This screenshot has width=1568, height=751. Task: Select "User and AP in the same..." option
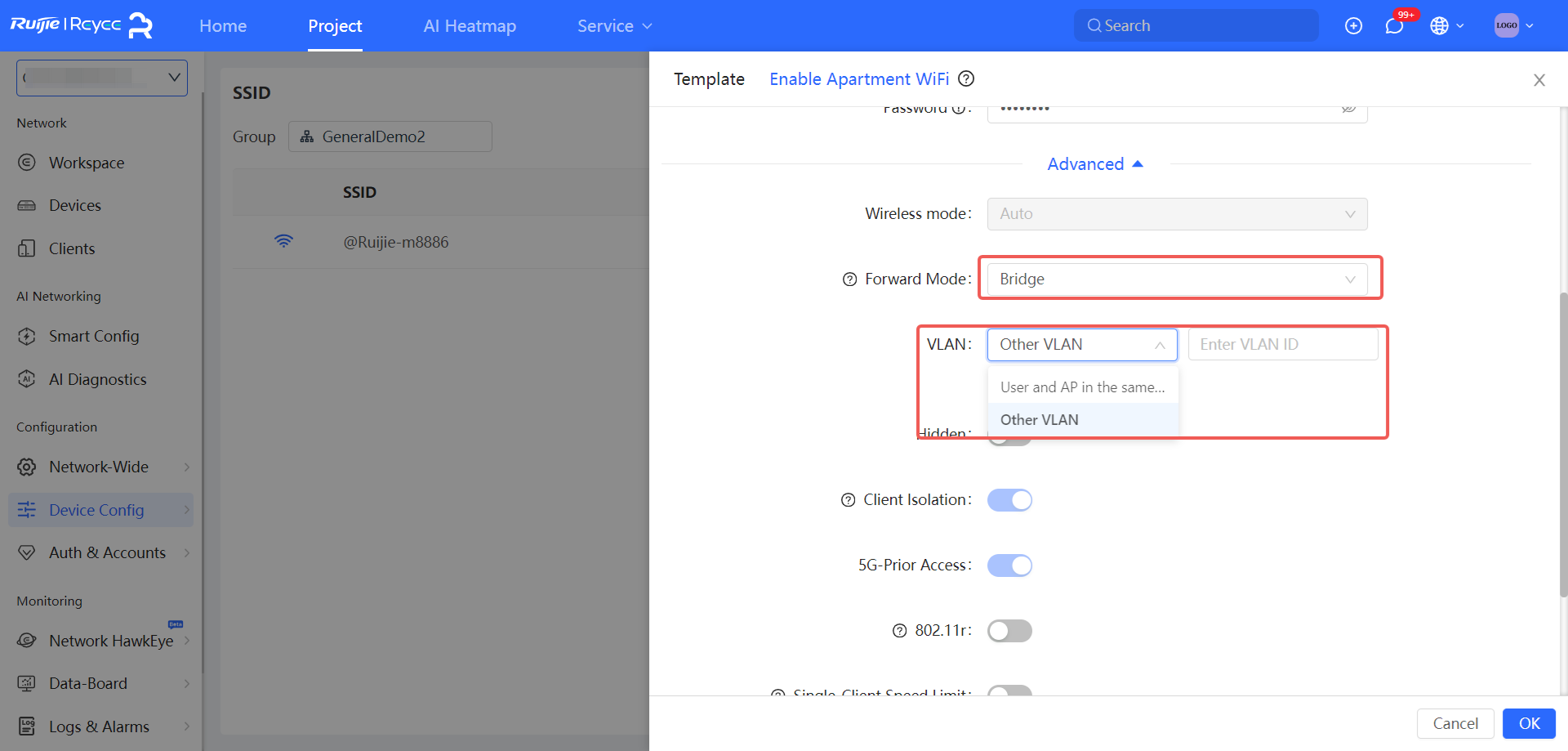[1082, 387]
